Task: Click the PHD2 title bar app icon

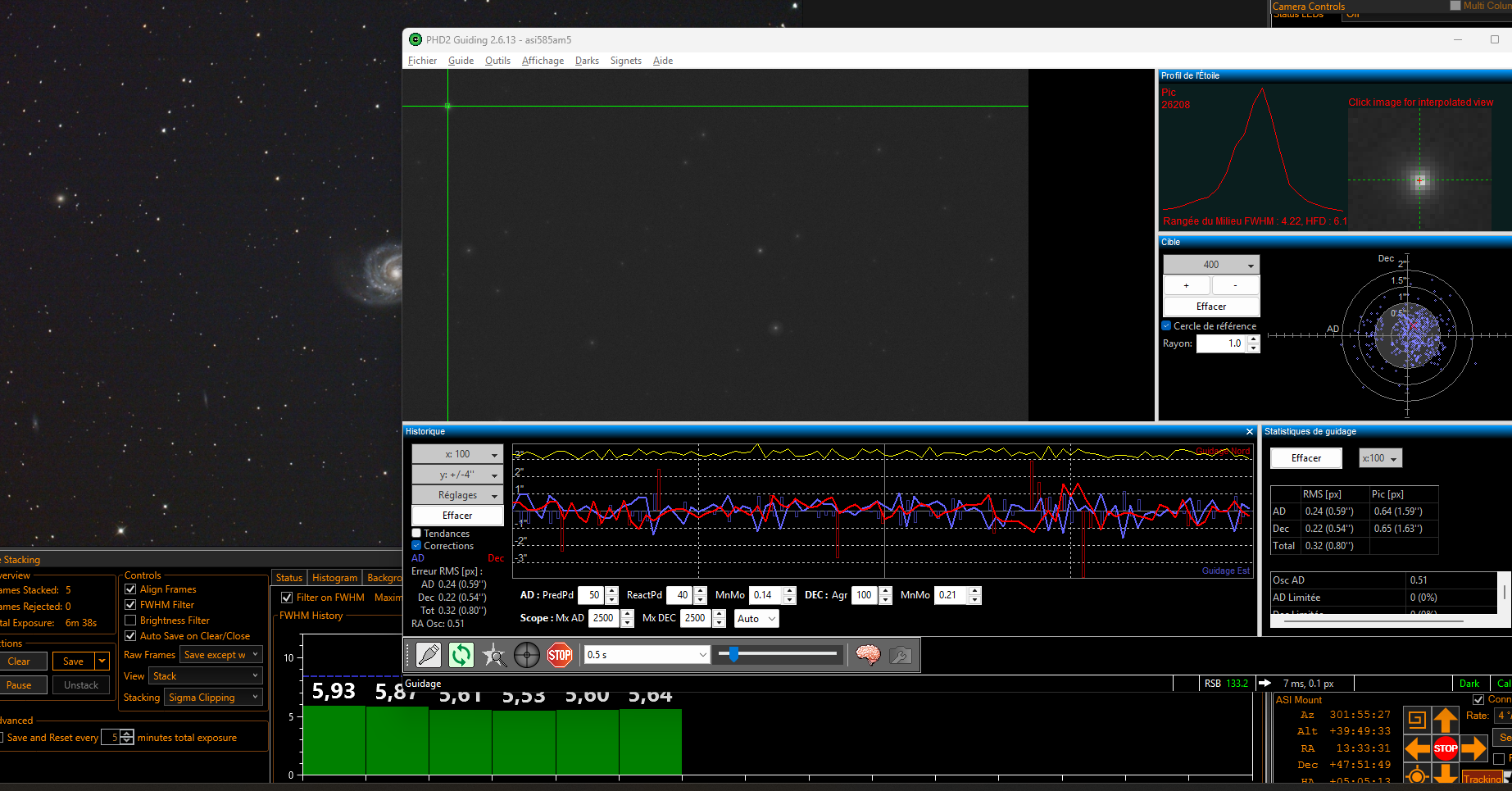Action: click(415, 39)
